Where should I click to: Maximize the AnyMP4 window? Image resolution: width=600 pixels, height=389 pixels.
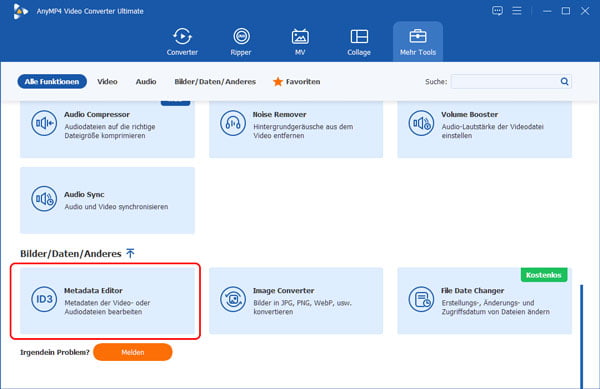566,11
